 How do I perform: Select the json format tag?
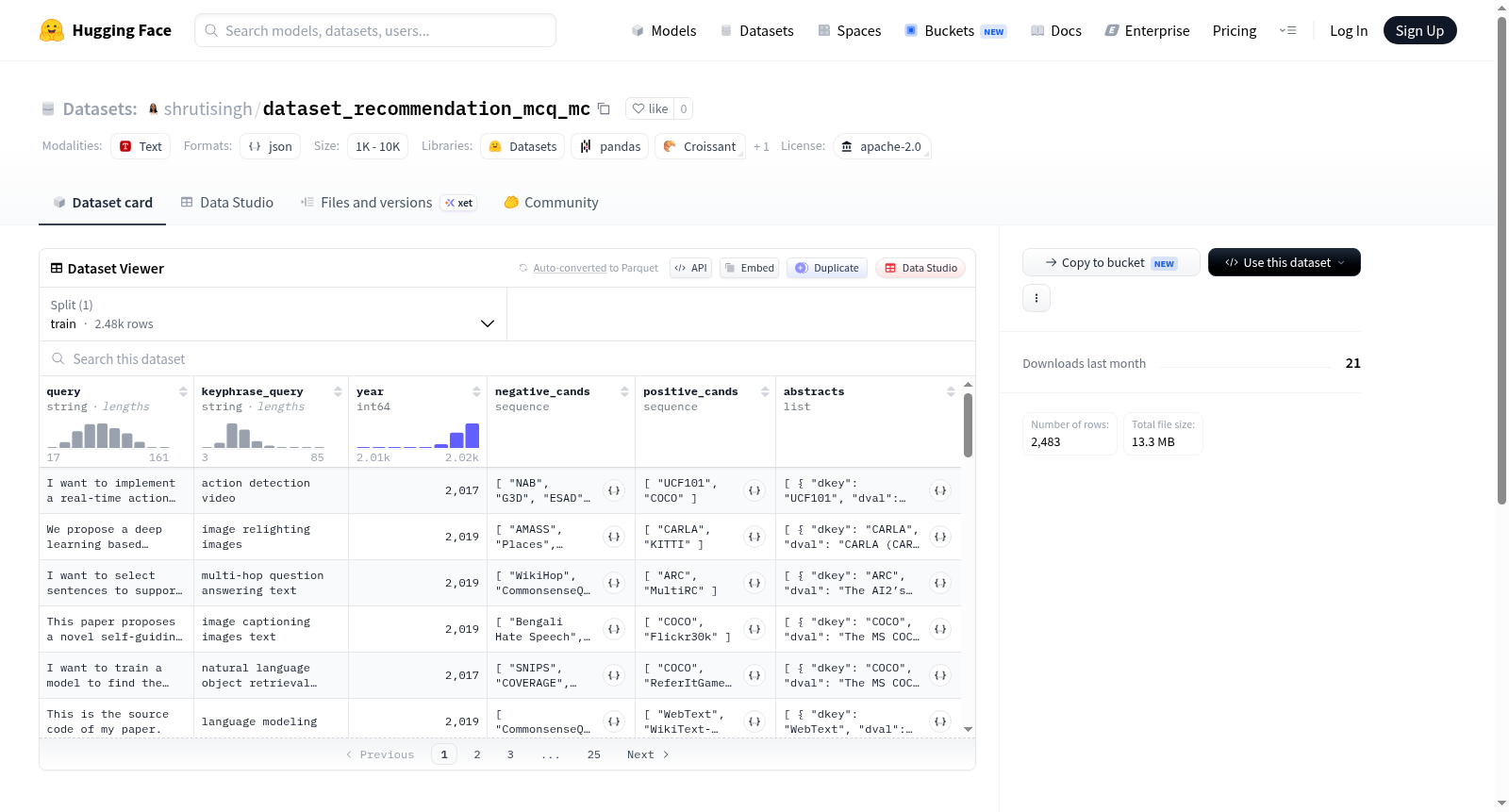270,146
